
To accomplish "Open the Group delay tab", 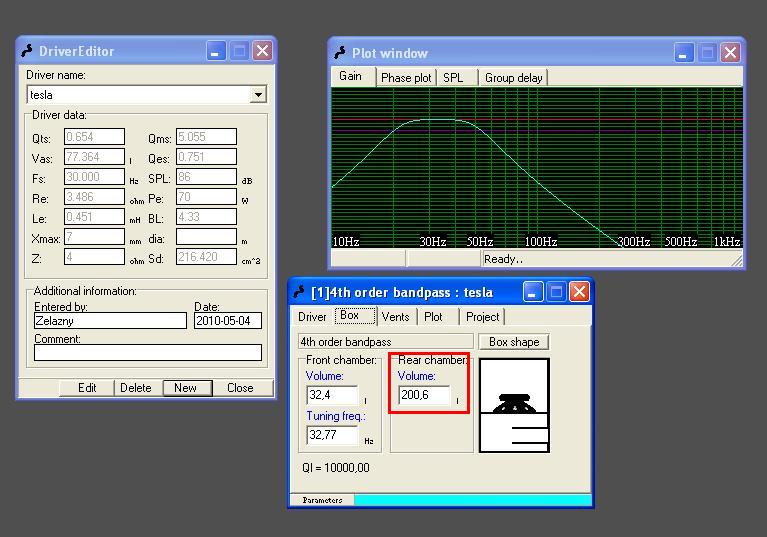I will click(x=513, y=78).
